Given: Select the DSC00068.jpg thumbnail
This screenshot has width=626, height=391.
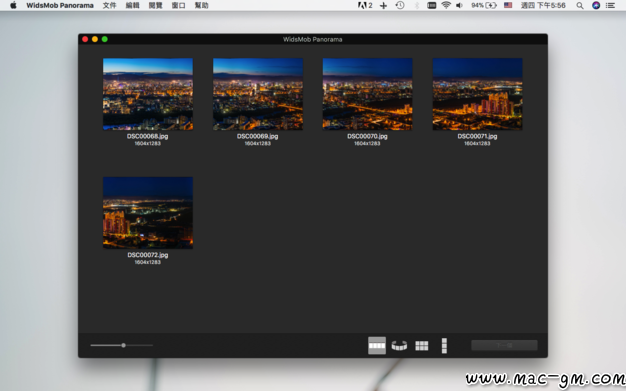Looking at the screenshot, I should click(148, 94).
